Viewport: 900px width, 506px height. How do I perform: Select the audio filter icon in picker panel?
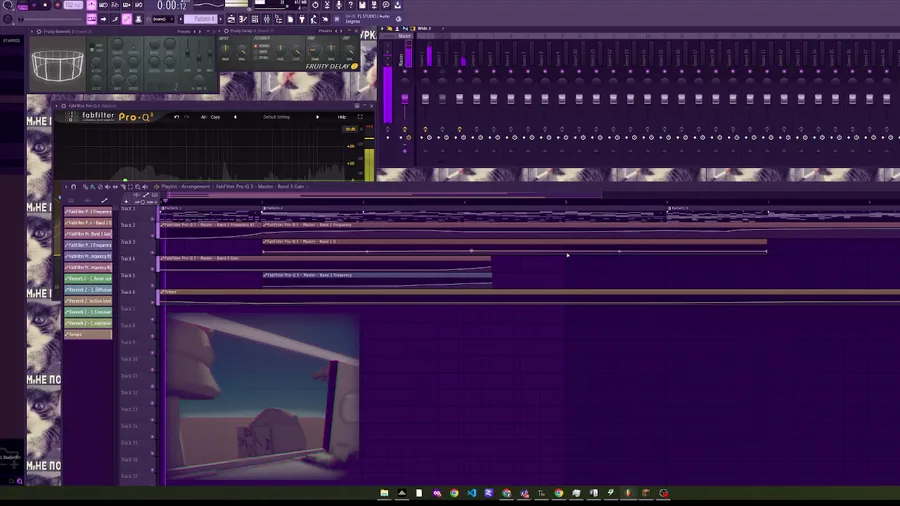pyautogui.click(x=87, y=200)
